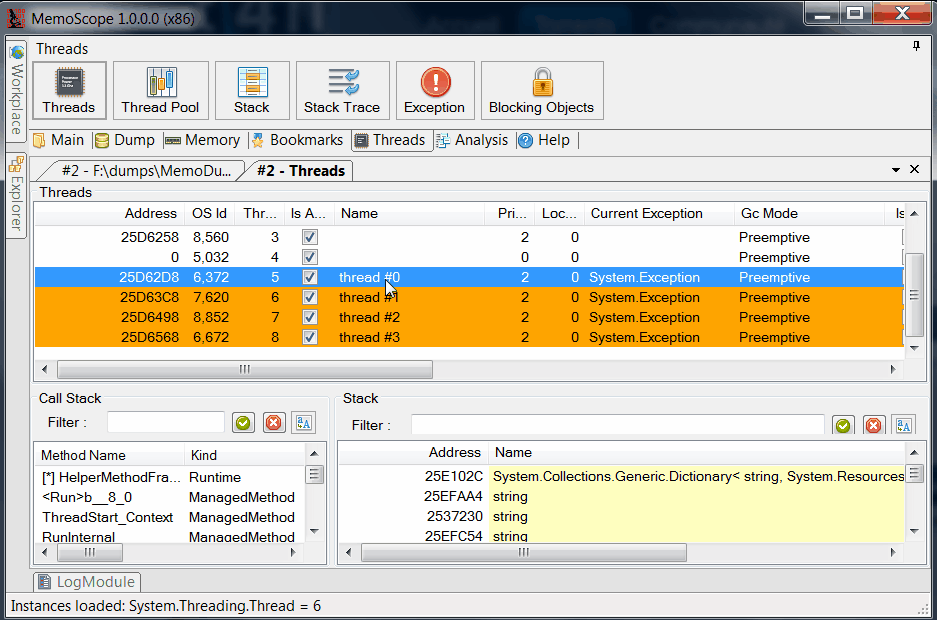Switch to the Memory ribbon tab
Screen dimensions: 937x620
point(202,140)
